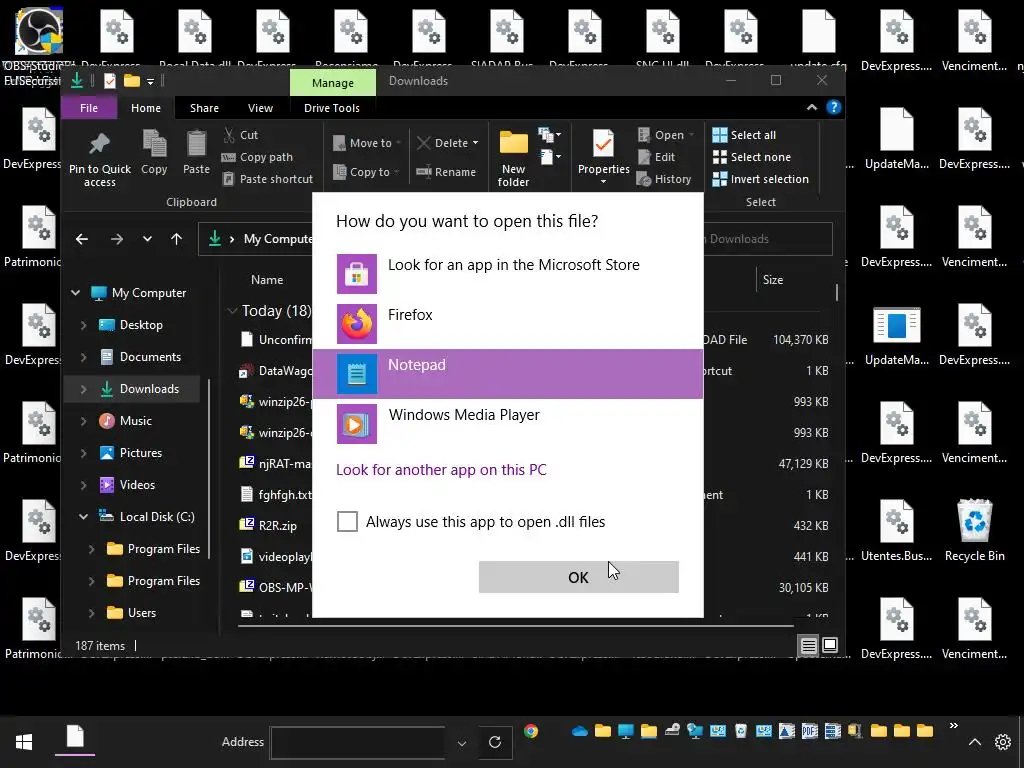Click the taskbar Address input field
Image resolution: width=1024 pixels, height=768 pixels.
[x=358, y=743]
